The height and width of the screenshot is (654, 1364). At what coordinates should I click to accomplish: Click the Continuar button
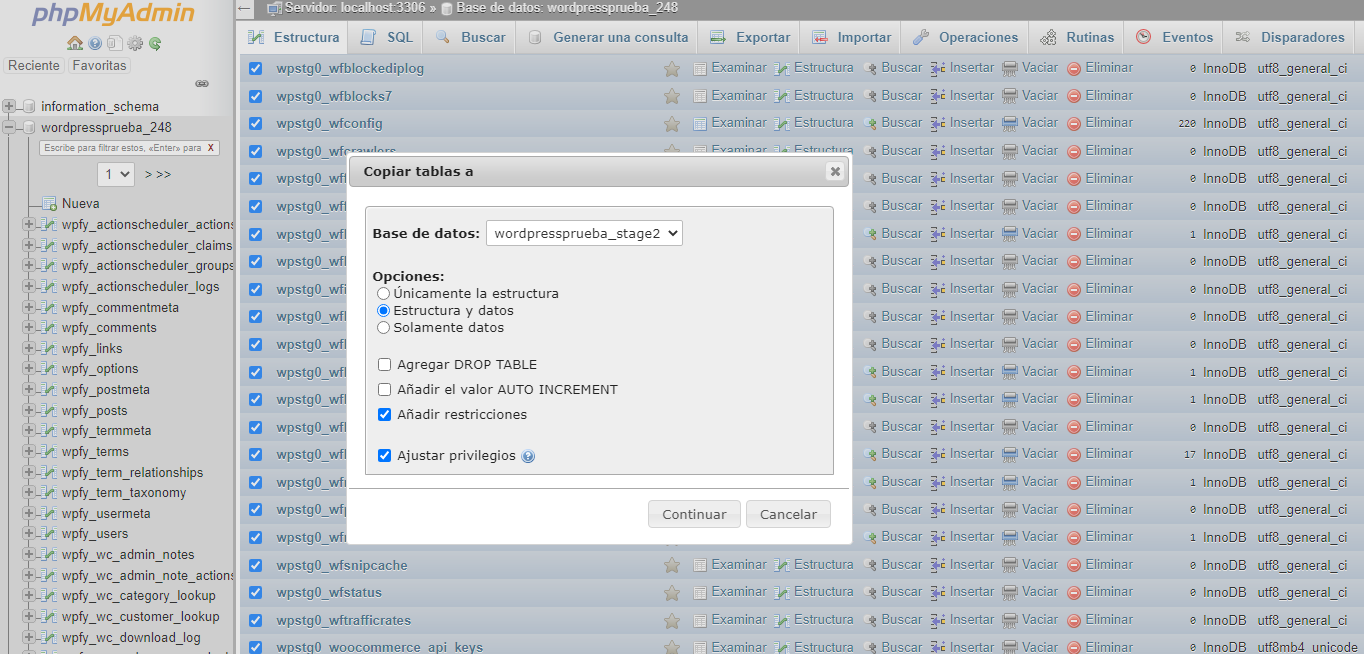click(x=694, y=514)
